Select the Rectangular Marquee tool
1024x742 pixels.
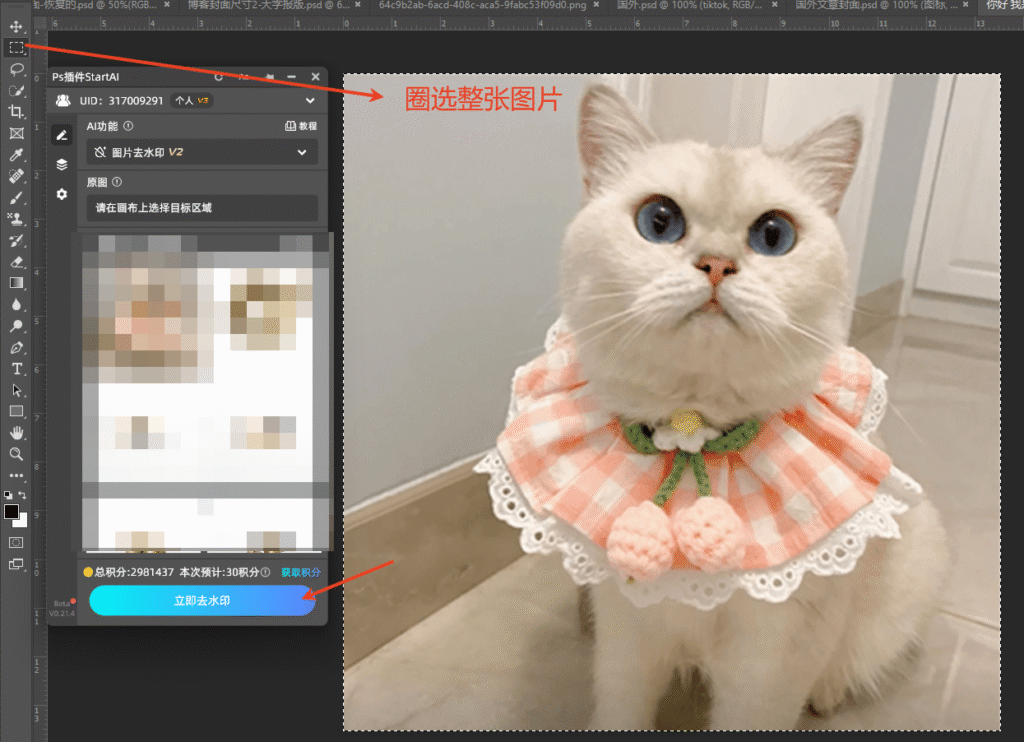[x=16, y=47]
